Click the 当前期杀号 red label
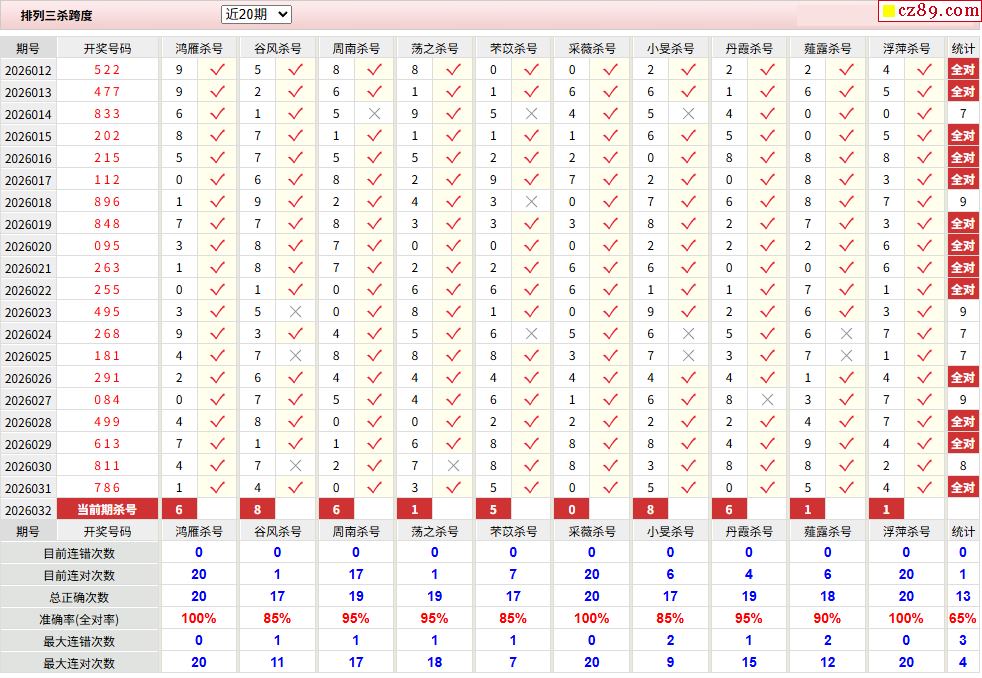The image size is (982, 678). (x=107, y=510)
